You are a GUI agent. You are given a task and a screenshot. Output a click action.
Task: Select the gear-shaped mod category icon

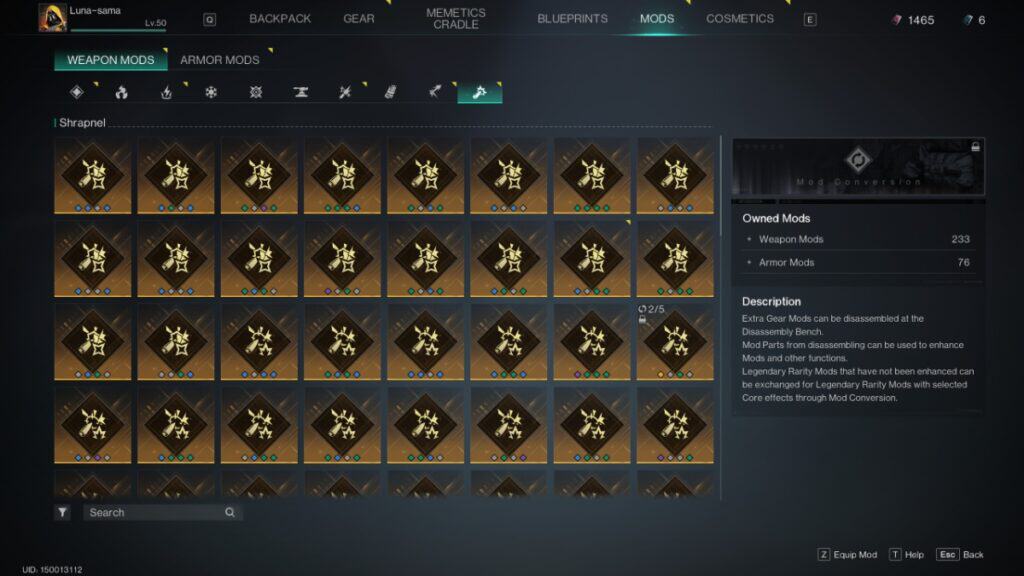click(x=257, y=91)
